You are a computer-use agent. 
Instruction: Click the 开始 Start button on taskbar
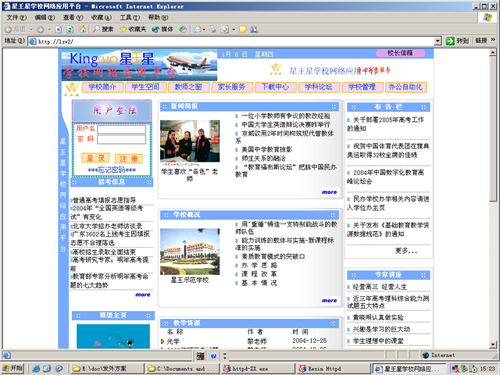tap(13, 368)
